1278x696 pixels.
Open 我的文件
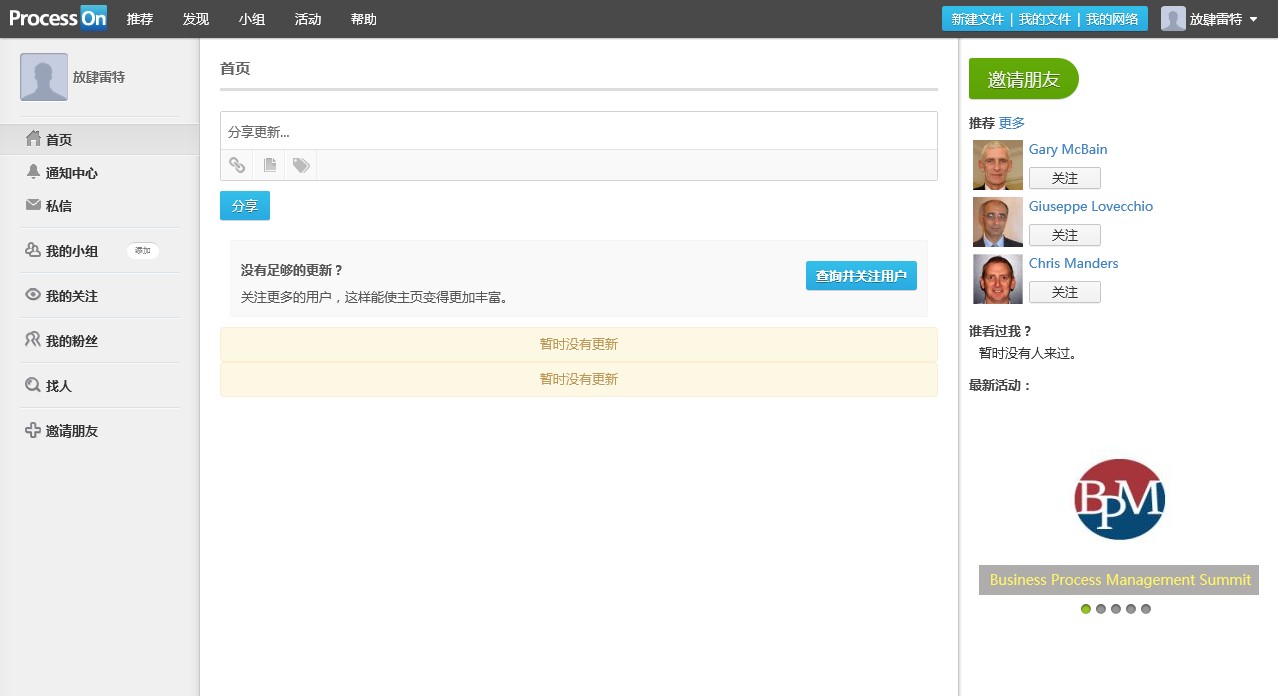click(x=1045, y=19)
